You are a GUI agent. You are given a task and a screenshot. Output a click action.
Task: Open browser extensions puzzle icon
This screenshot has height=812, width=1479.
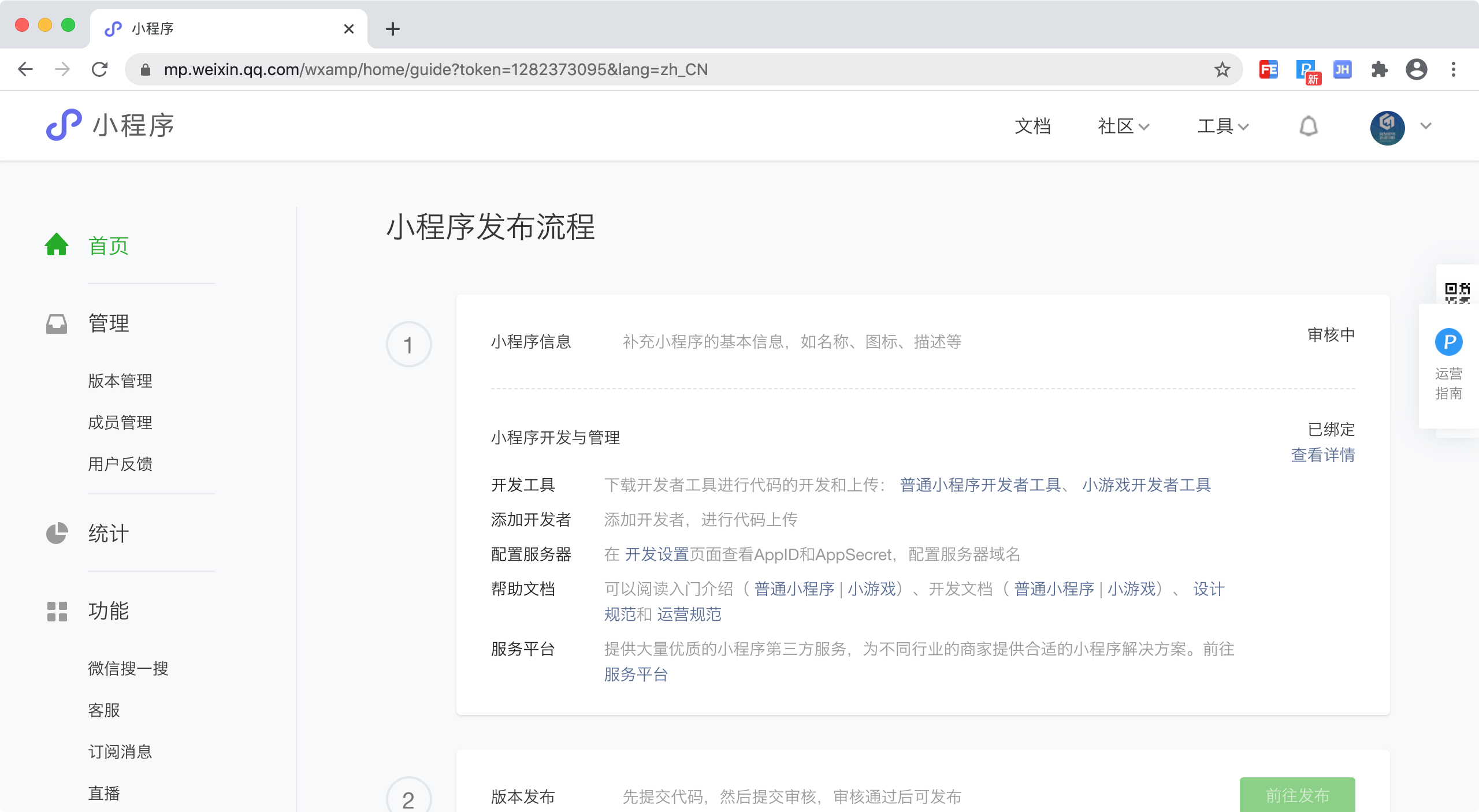[x=1379, y=70]
